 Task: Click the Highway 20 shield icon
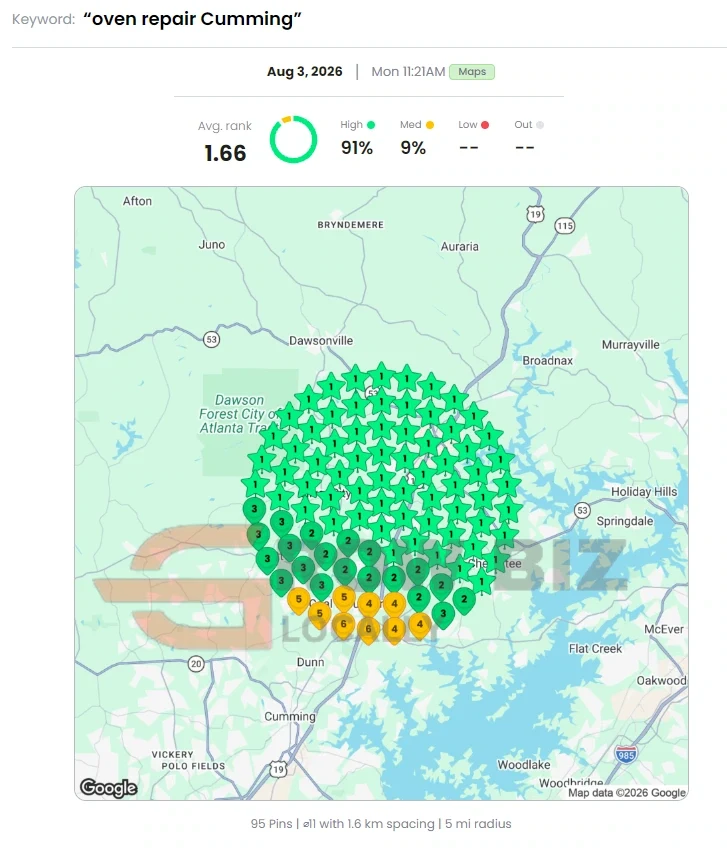pos(196,664)
